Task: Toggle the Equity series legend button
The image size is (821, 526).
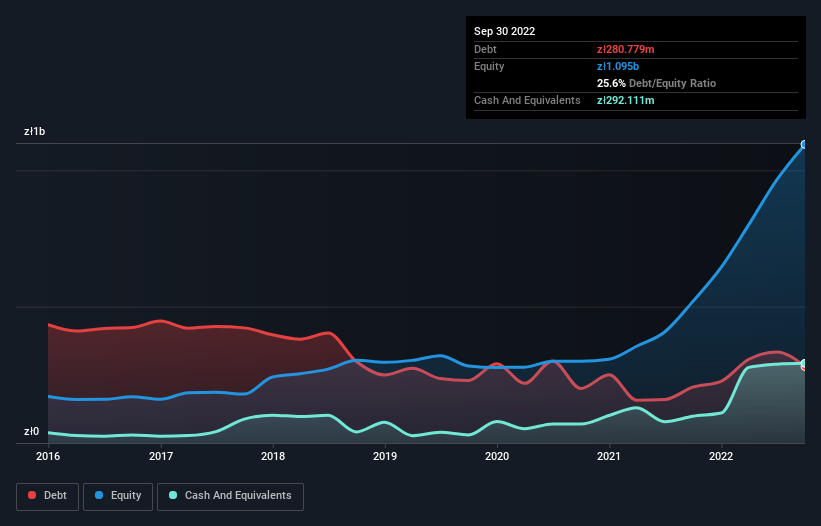Action: pyautogui.click(x=118, y=496)
